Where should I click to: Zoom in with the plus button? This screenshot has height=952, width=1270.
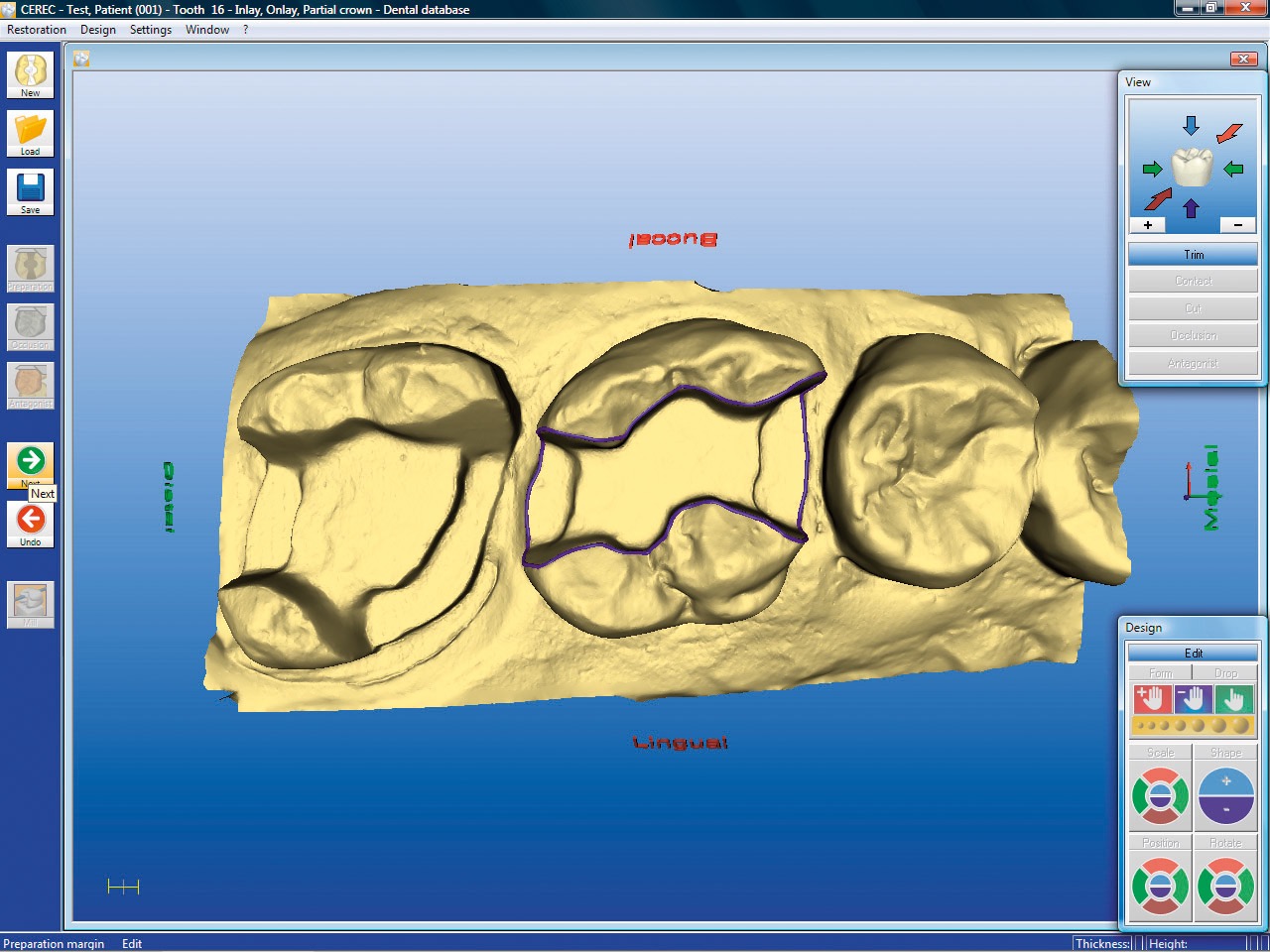[x=1148, y=225]
